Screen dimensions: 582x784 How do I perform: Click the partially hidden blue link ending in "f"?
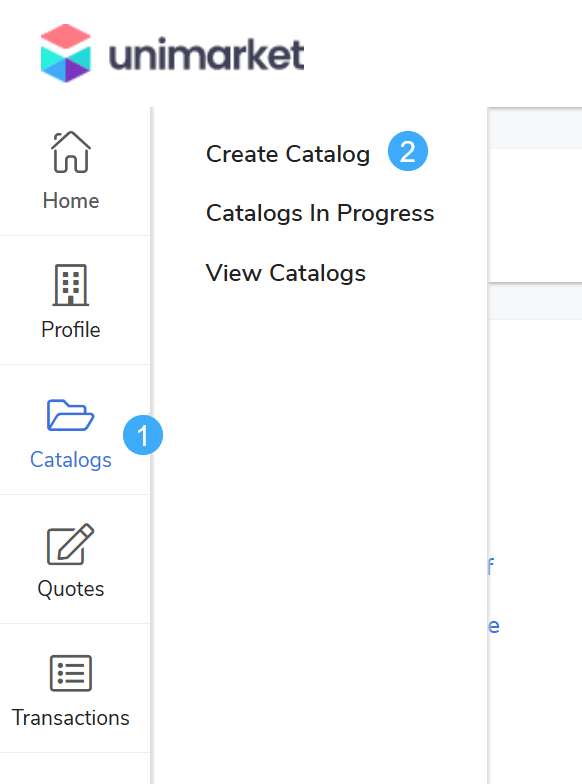click(491, 567)
